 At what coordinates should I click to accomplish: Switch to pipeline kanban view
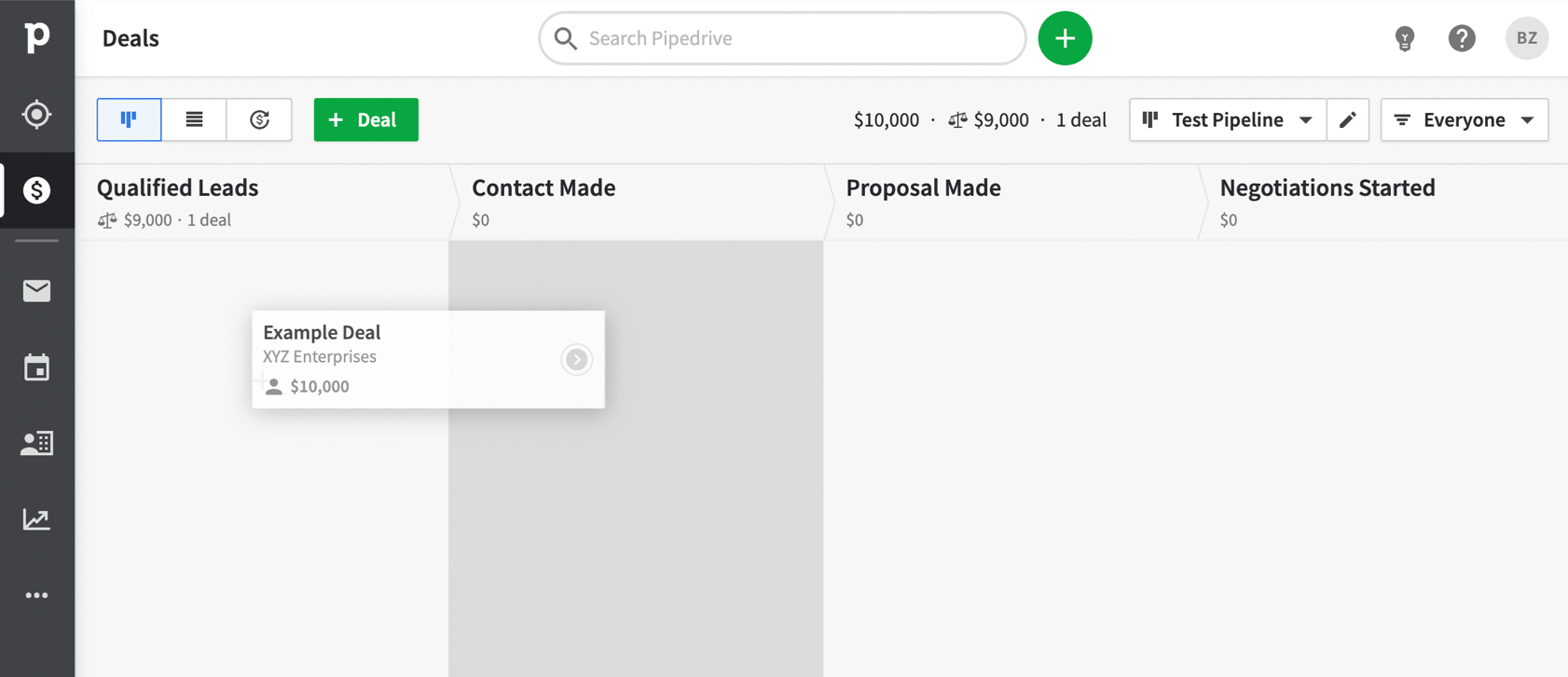point(129,119)
